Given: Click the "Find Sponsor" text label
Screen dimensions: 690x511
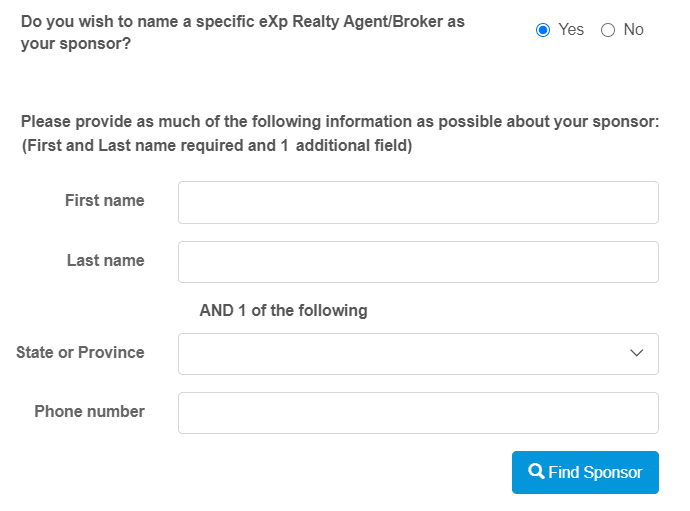Looking at the screenshot, I should pyautogui.click(x=595, y=472).
